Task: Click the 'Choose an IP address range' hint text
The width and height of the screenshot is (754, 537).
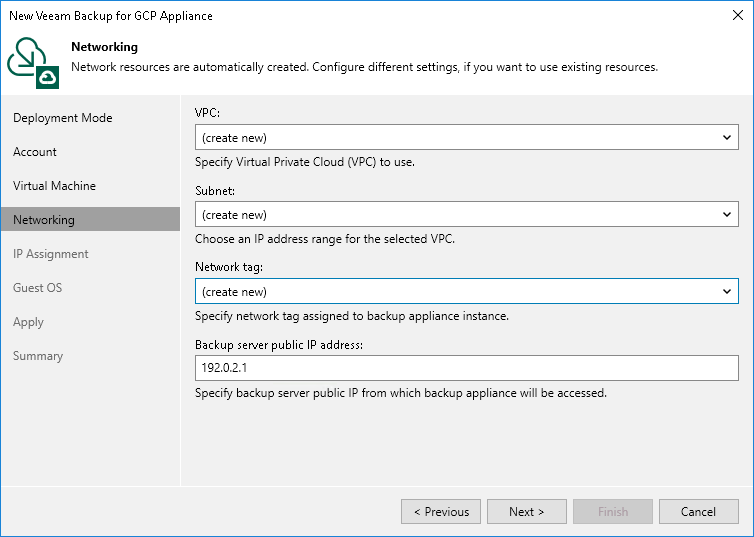Action: (x=325, y=239)
